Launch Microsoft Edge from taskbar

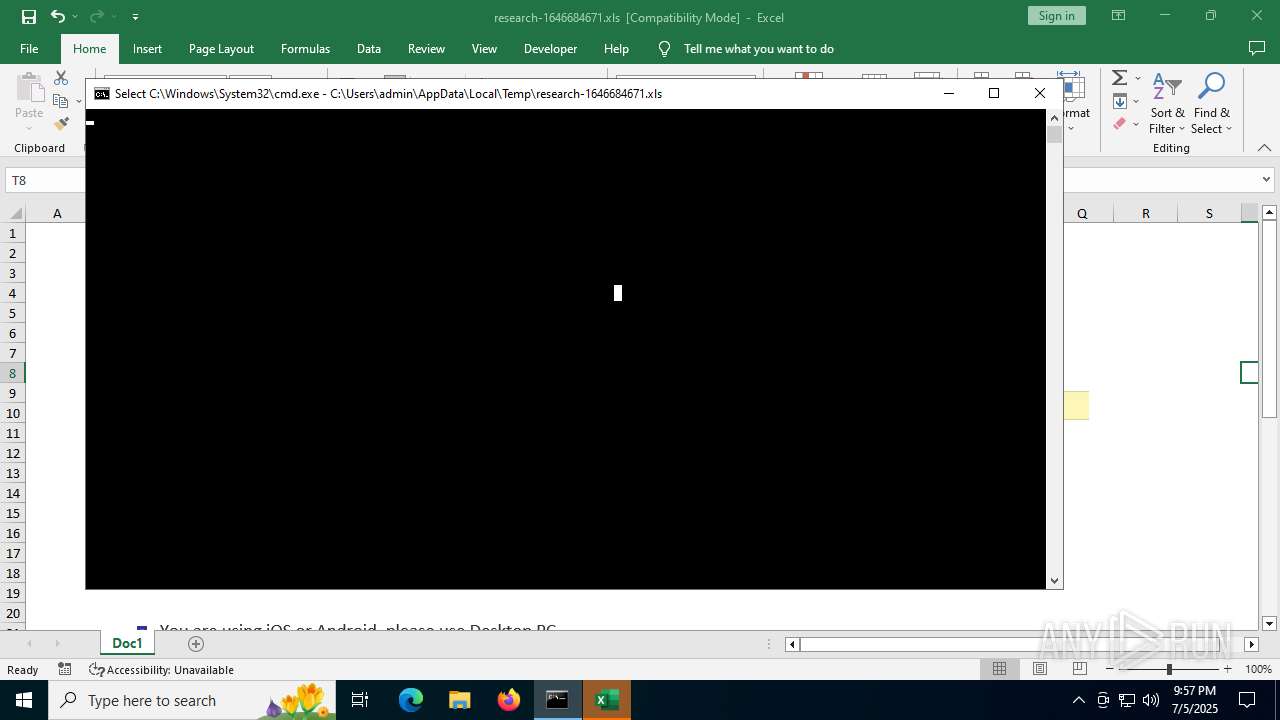[x=411, y=700]
